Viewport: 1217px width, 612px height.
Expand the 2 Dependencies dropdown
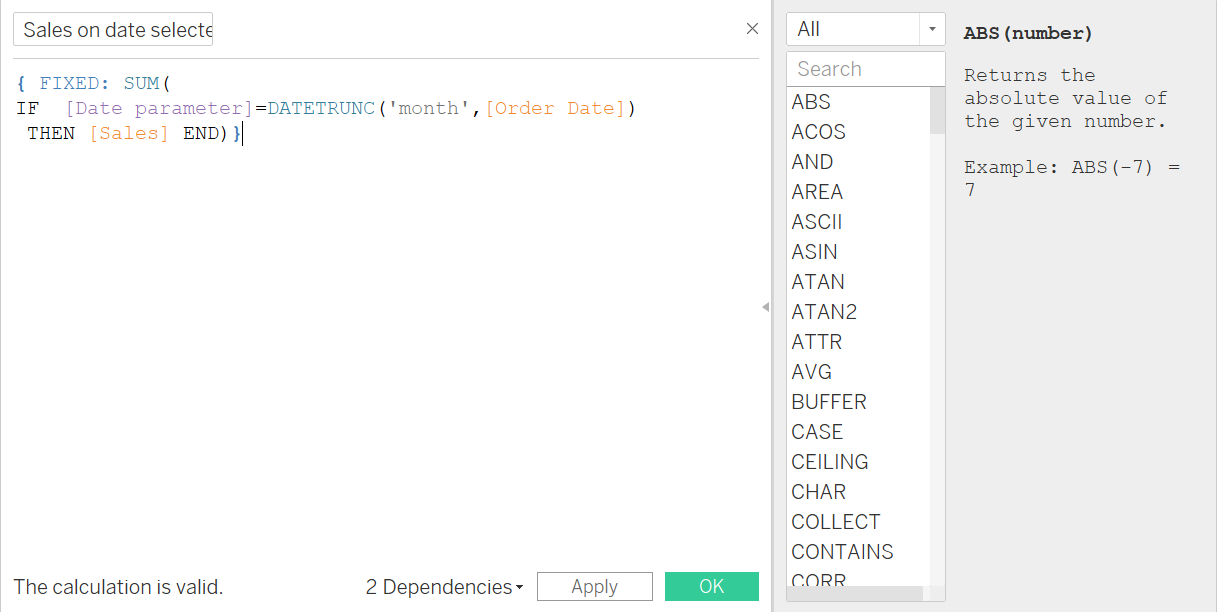(444, 587)
